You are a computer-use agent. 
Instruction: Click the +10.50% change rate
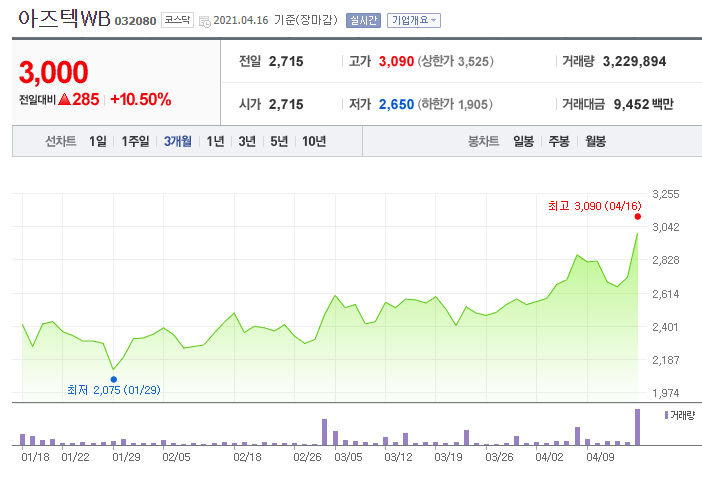tap(141, 99)
